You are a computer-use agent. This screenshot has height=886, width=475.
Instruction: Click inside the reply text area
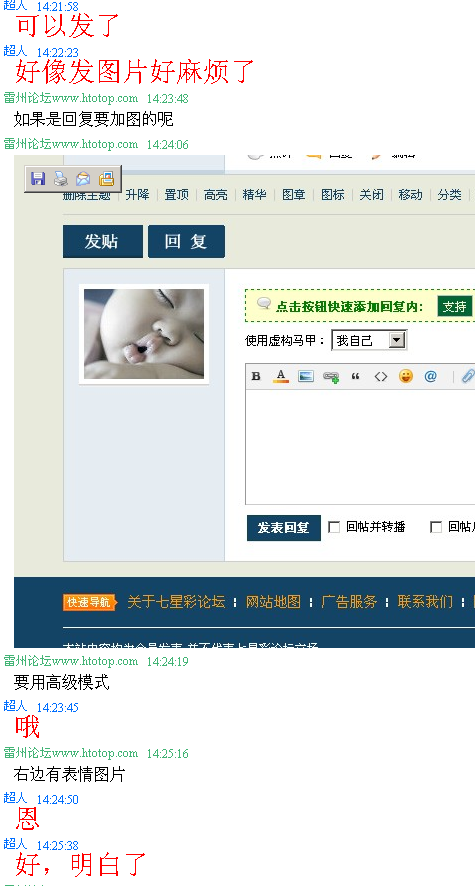click(360, 446)
